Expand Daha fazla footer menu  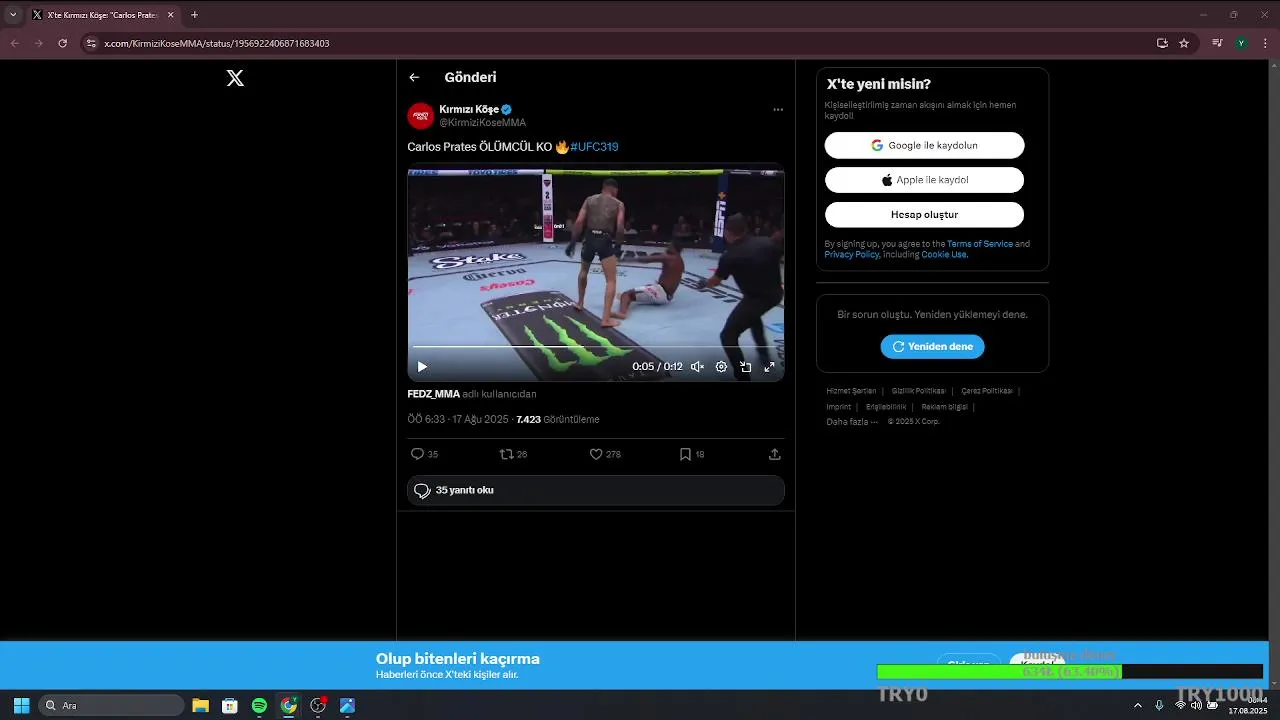pos(852,422)
